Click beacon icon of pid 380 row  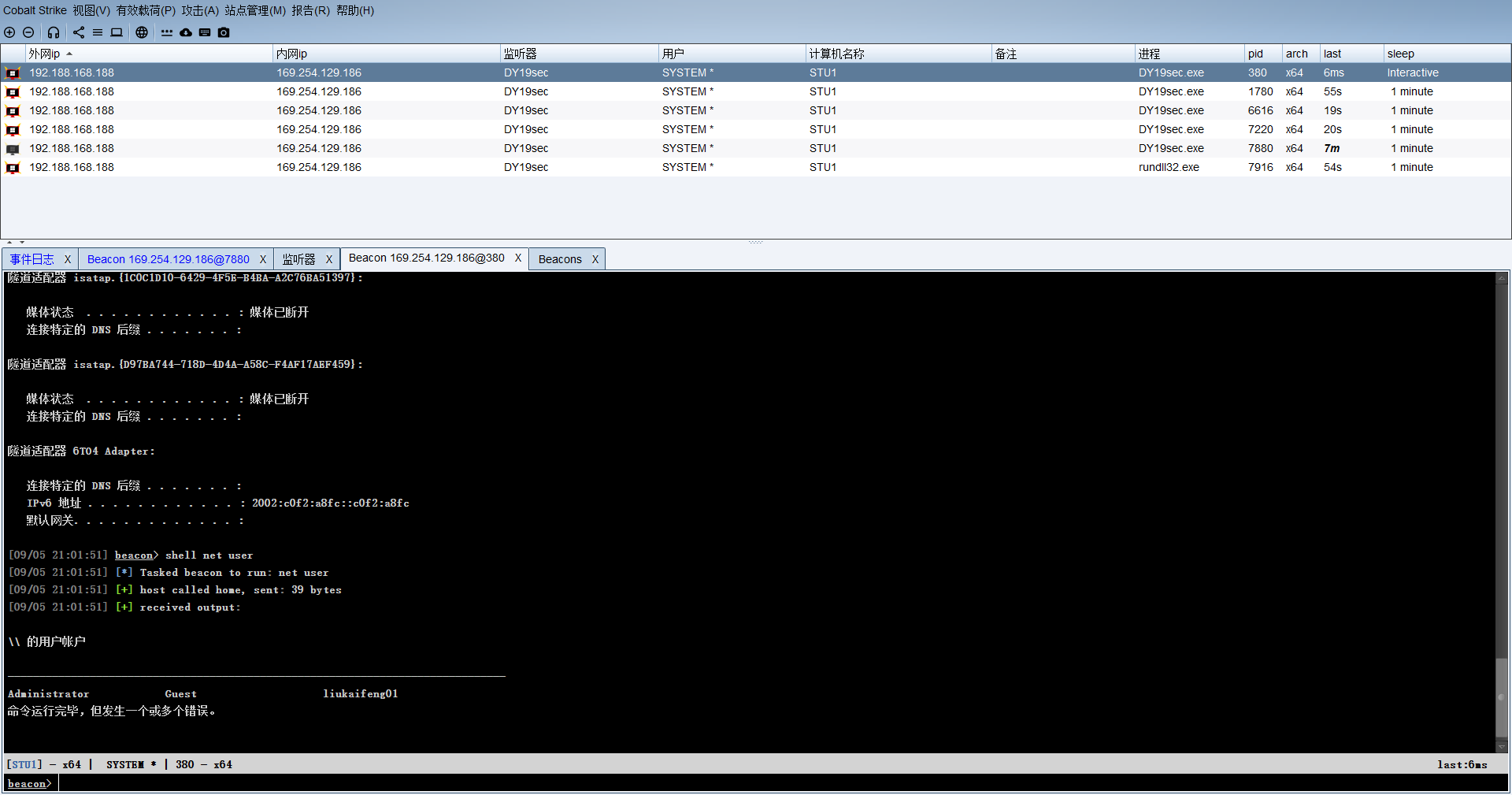(13, 73)
